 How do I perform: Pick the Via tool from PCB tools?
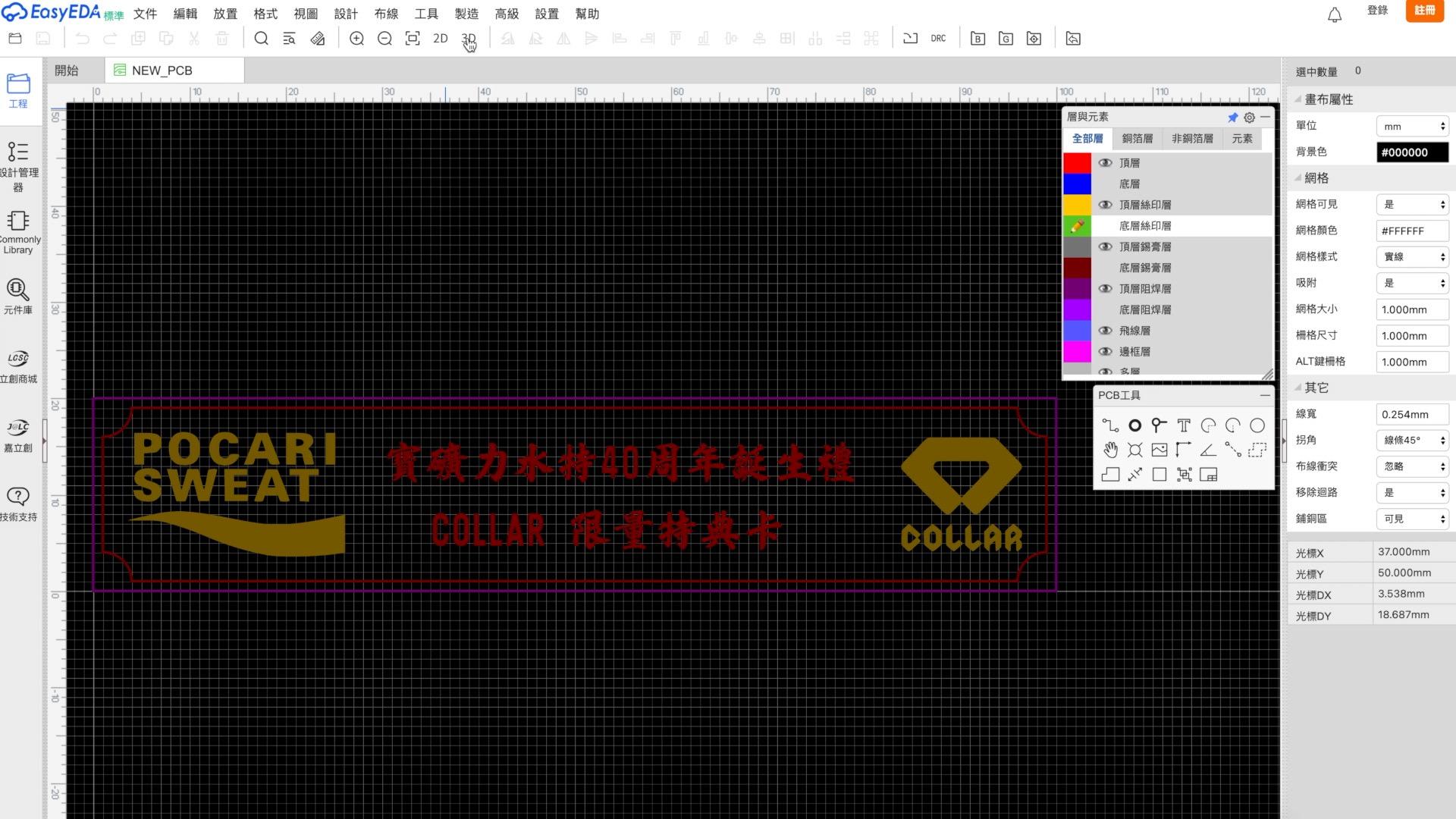(x=1135, y=425)
